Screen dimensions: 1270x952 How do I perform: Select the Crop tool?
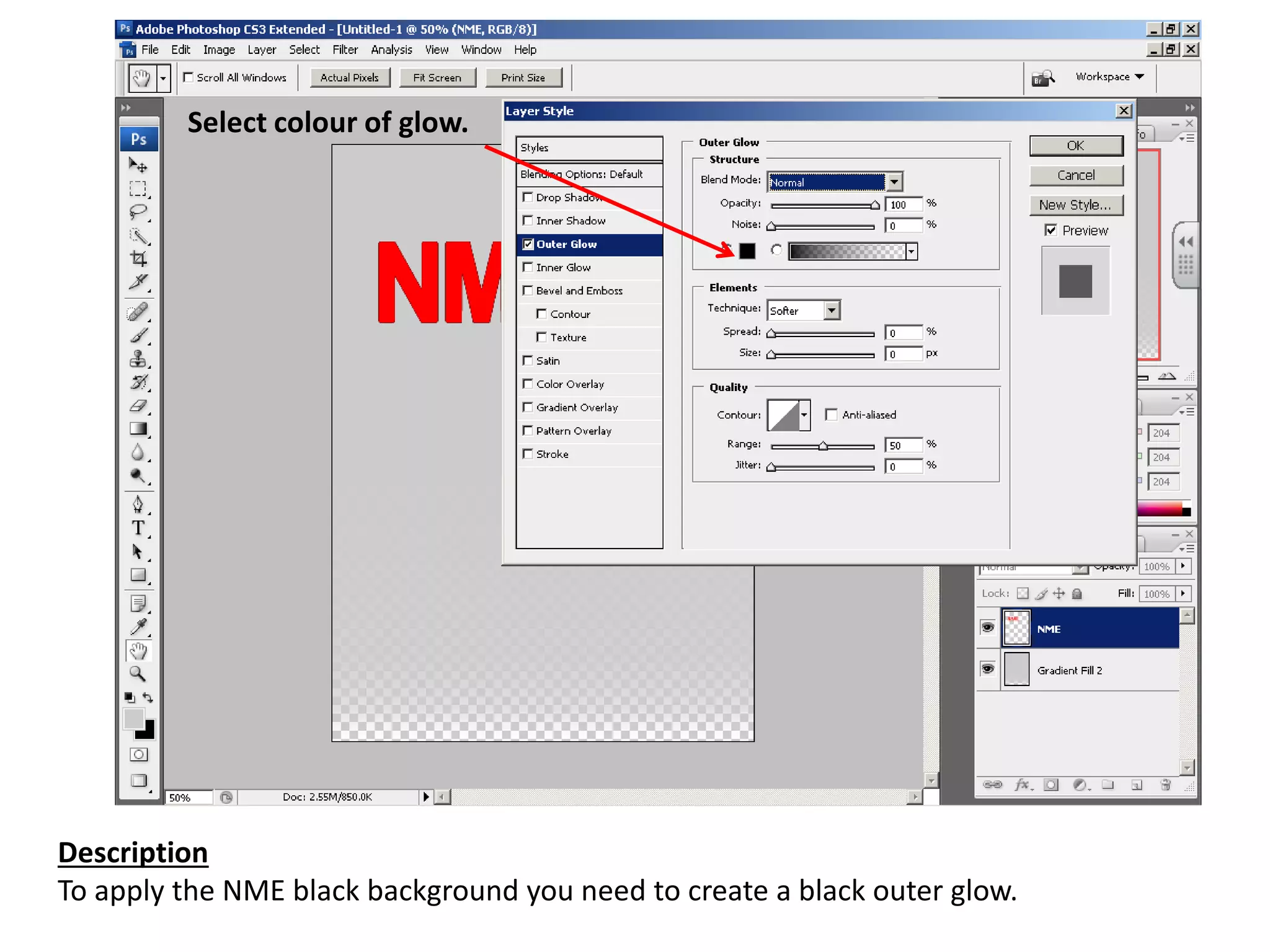point(138,259)
